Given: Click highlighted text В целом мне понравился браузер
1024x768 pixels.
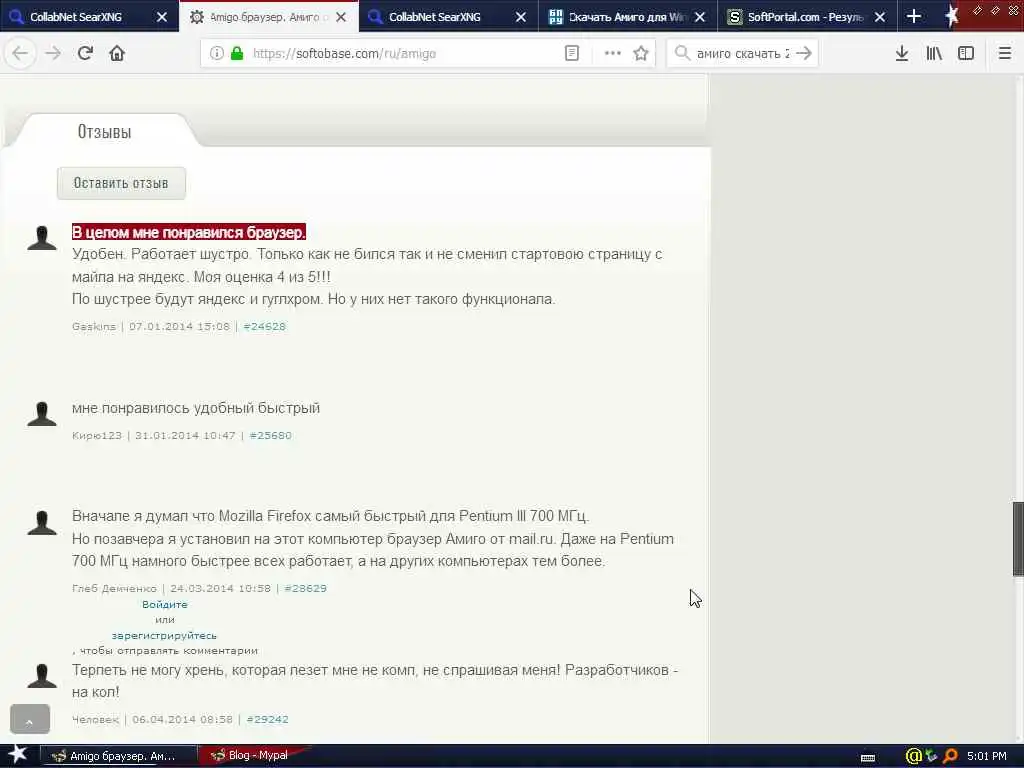Looking at the screenshot, I should tap(189, 232).
